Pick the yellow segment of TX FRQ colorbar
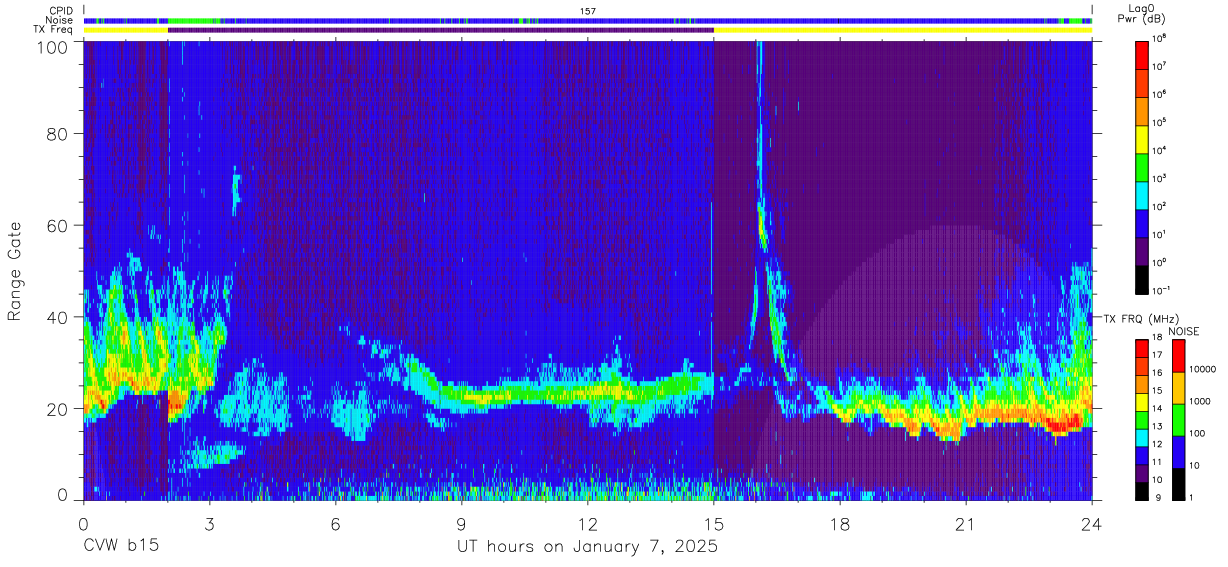 click(x=1142, y=400)
